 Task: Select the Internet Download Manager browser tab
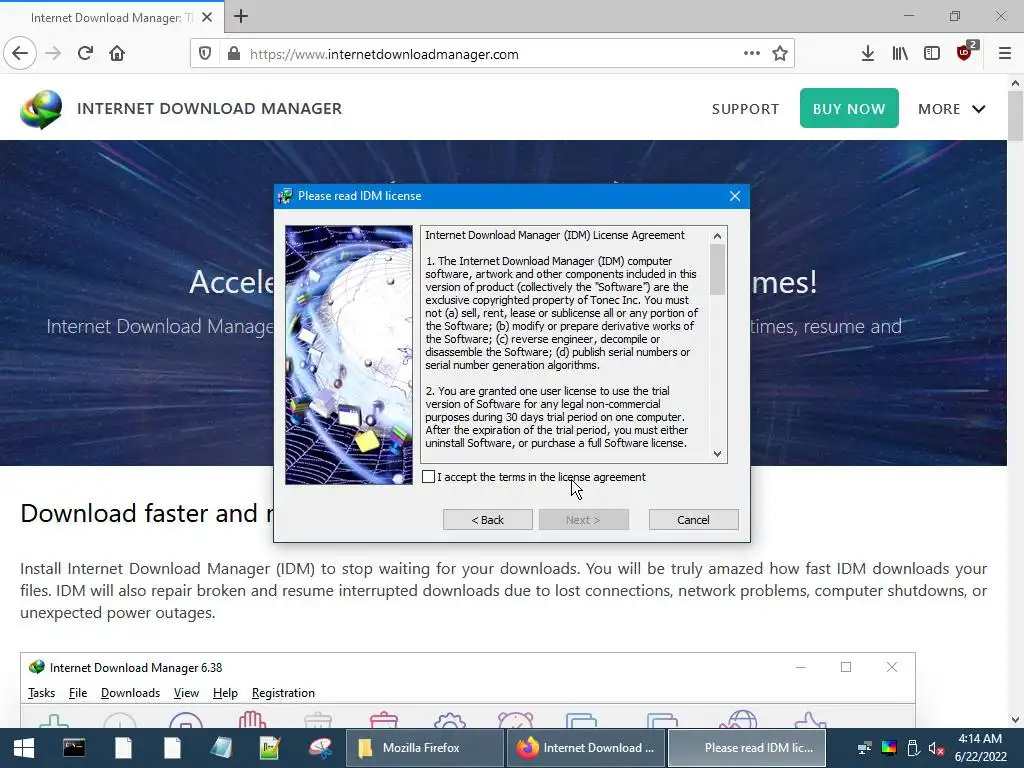[111, 18]
